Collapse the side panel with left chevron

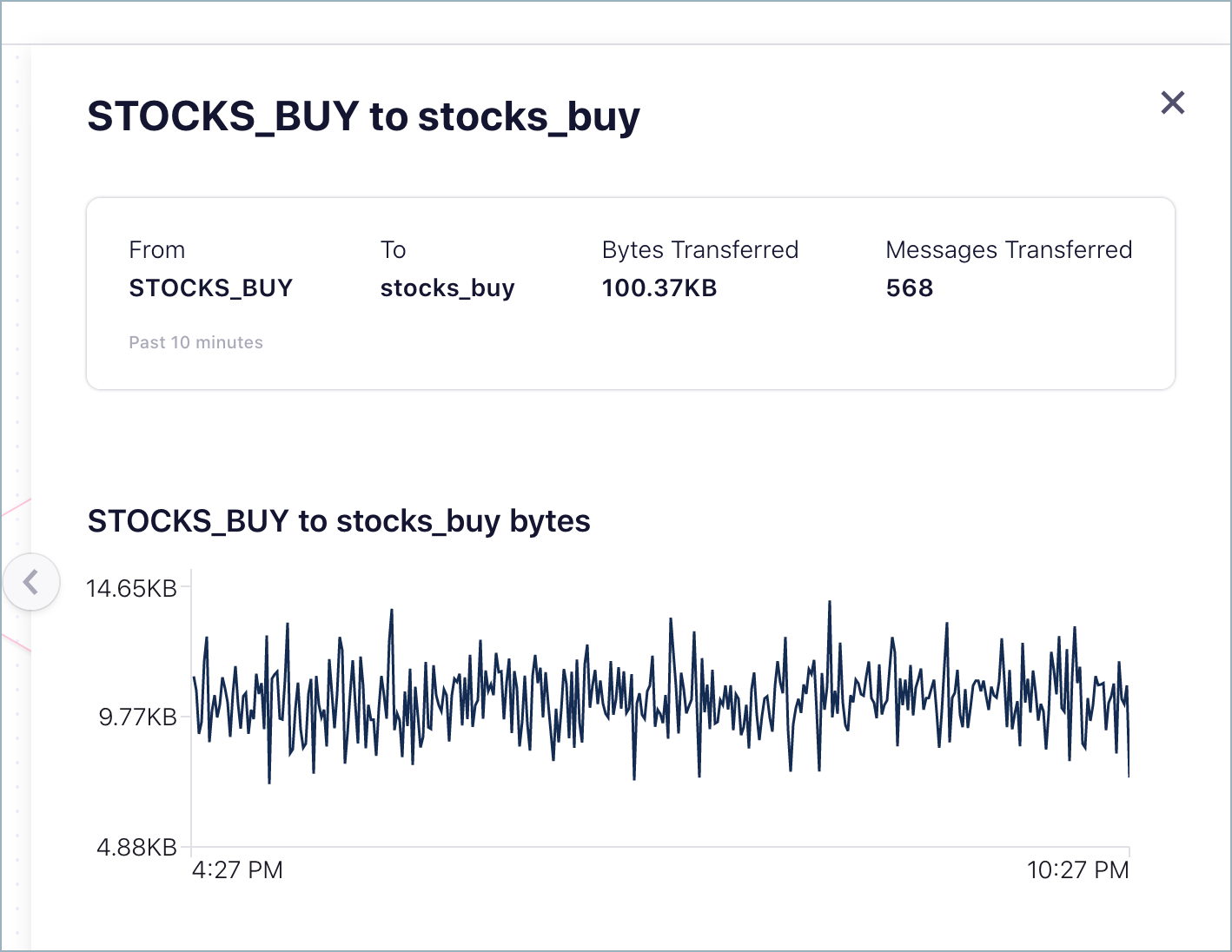coord(31,581)
